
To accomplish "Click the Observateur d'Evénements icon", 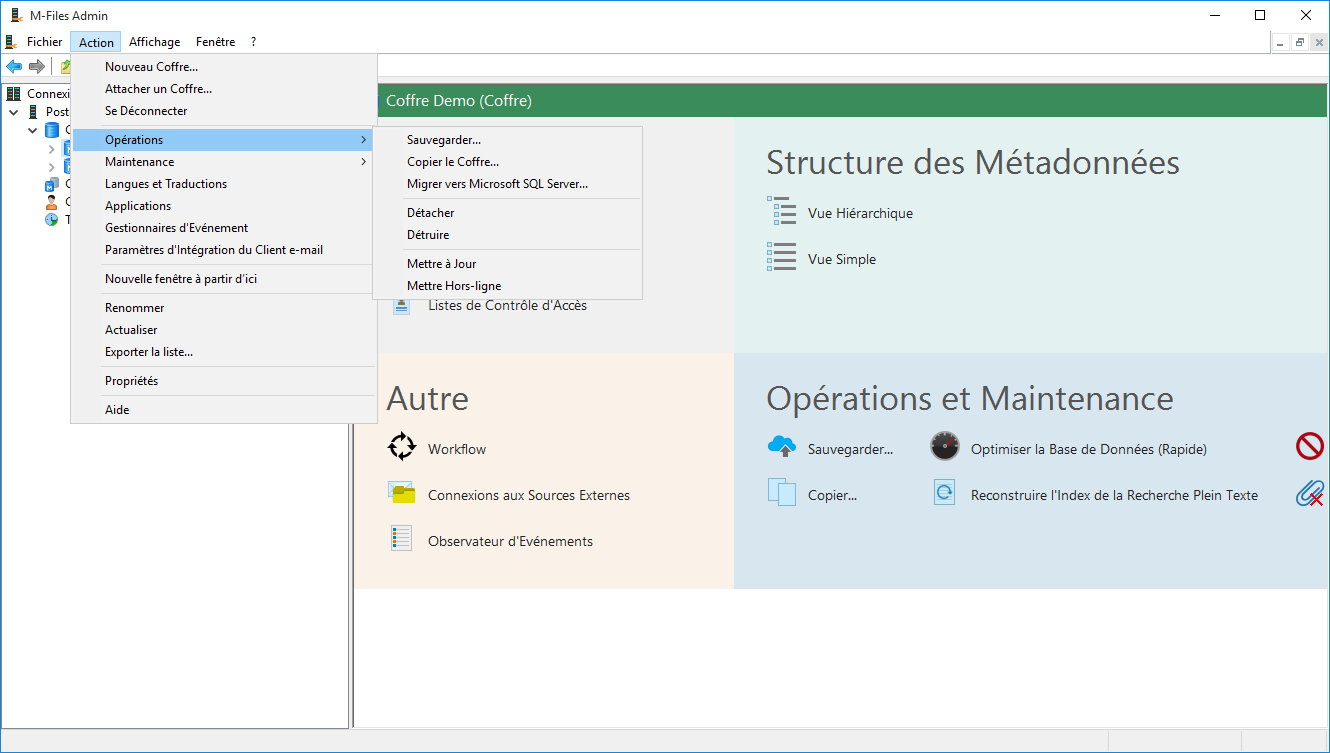I will pyautogui.click(x=401, y=539).
